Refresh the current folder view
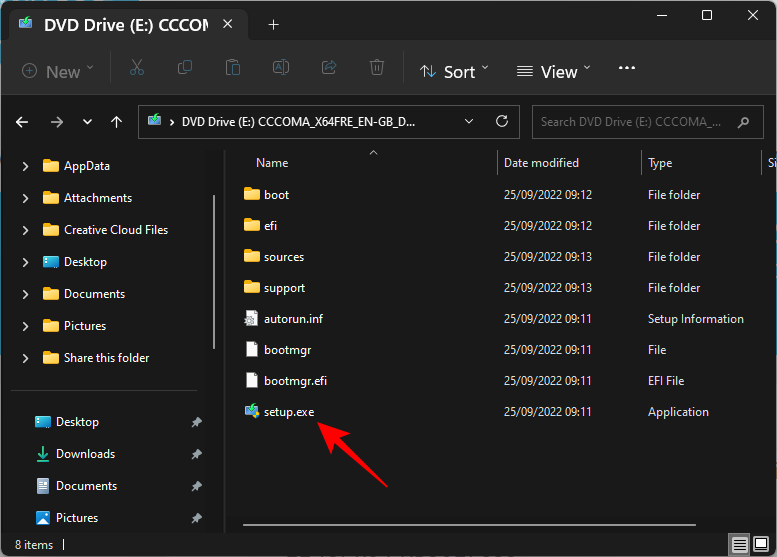This screenshot has width=777, height=557. tap(501, 121)
